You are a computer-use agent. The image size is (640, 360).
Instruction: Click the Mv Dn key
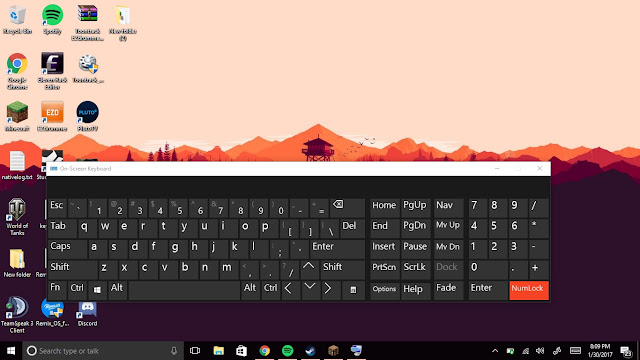tap(448, 249)
